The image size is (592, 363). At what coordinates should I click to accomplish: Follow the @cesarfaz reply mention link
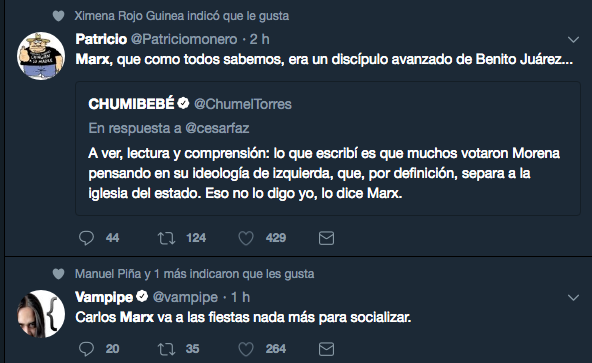pos(217,128)
